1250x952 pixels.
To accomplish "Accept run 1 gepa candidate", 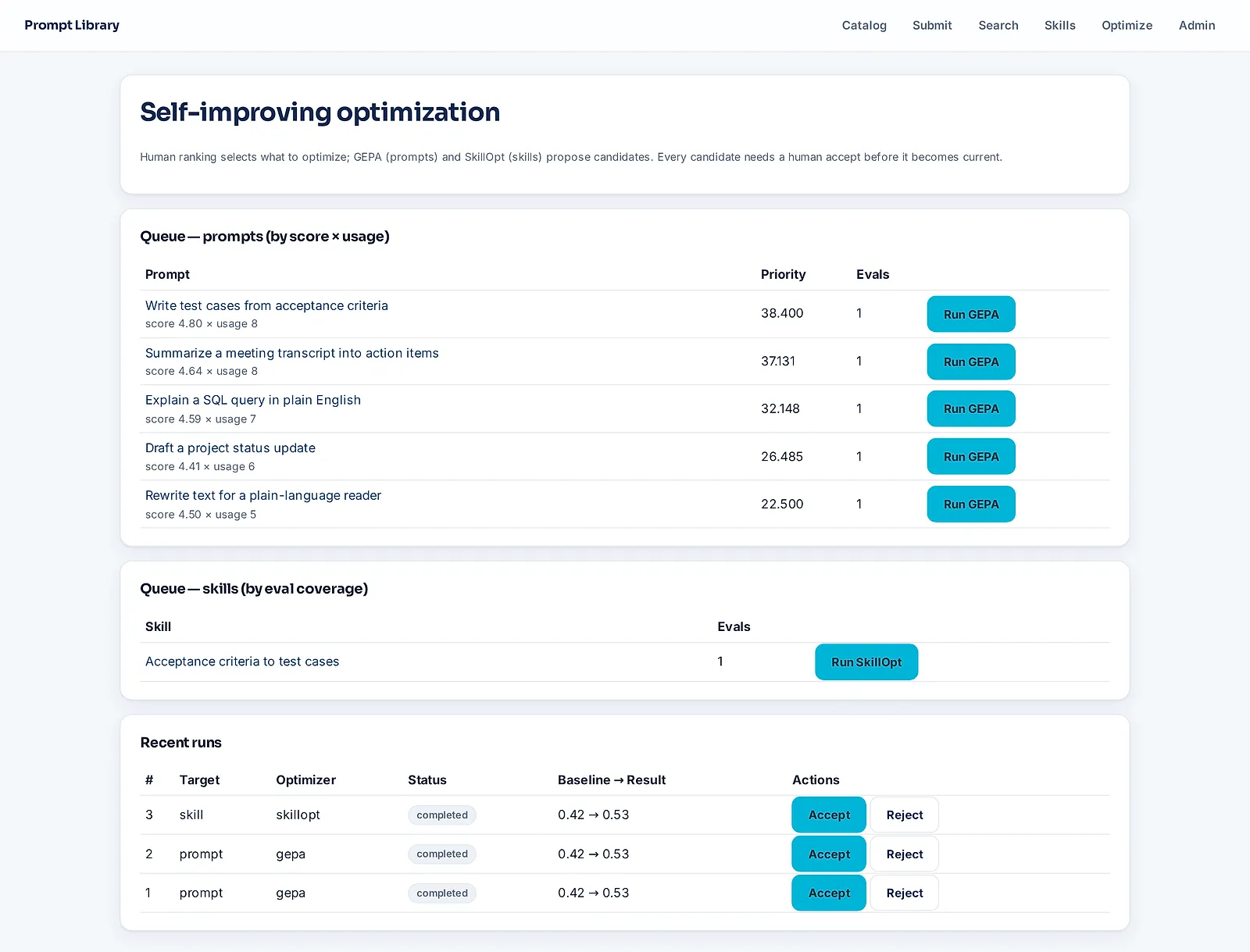I will coord(829,893).
